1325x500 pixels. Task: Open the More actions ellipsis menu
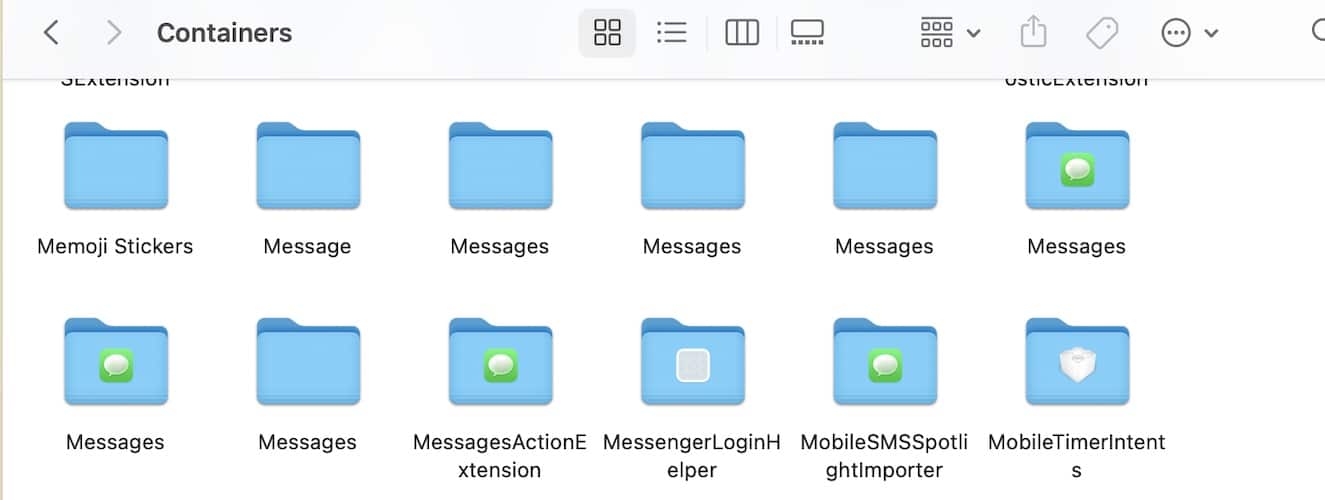pos(1188,33)
